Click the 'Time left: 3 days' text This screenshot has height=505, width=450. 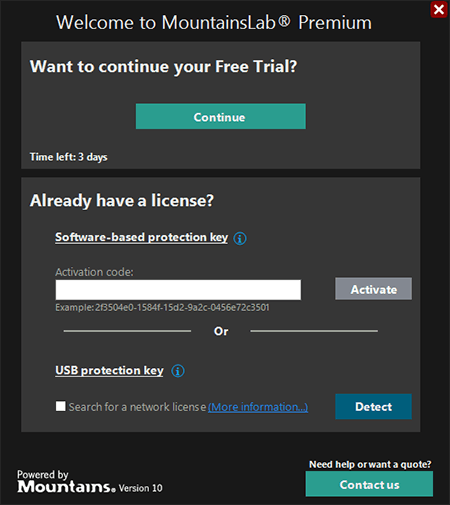click(69, 157)
